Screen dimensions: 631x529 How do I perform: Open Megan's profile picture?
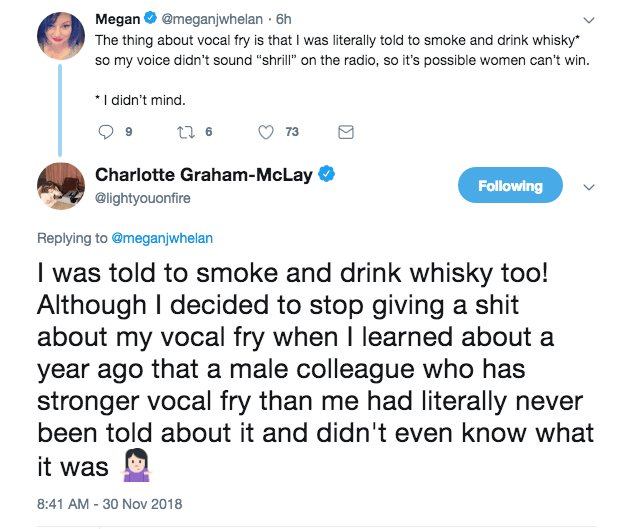pos(59,37)
